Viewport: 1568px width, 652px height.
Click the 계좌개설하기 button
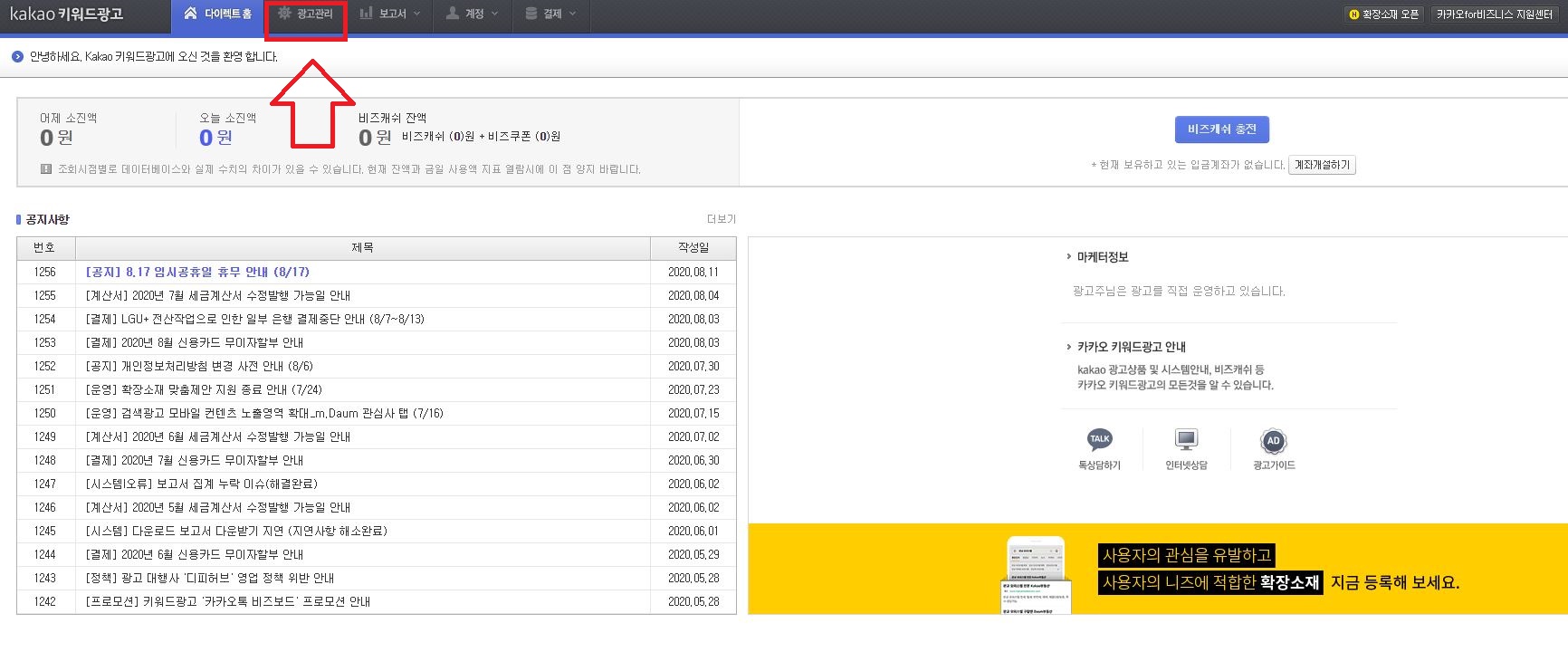click(x=1322, y=165)
